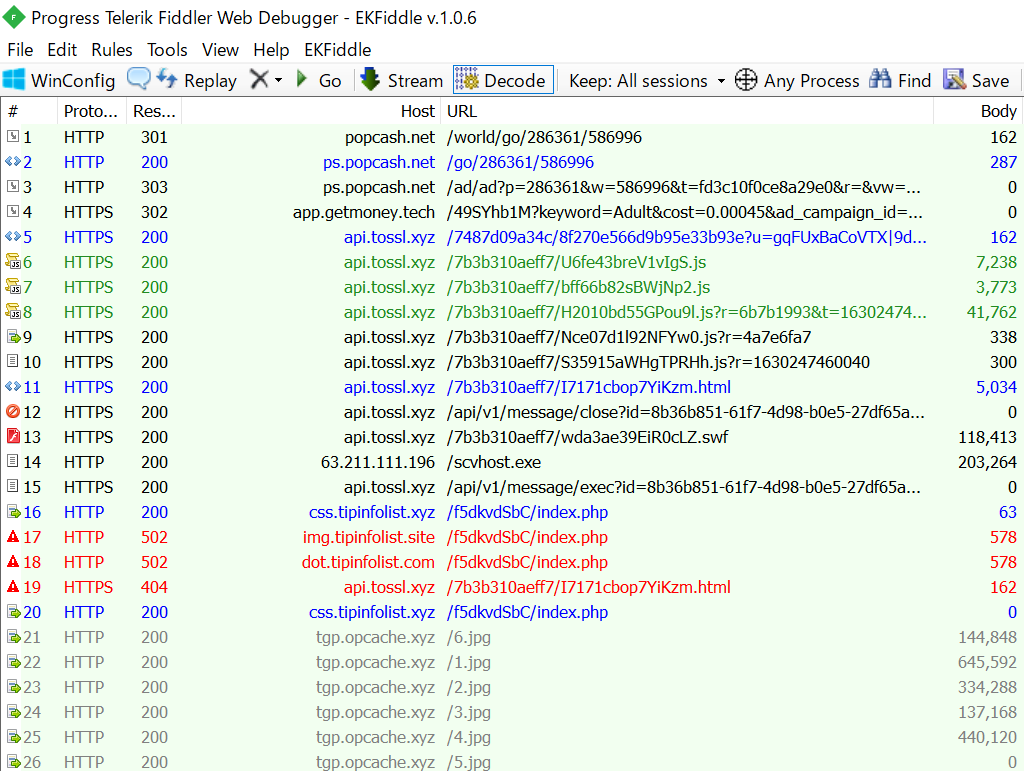Click the green arrow icon of session 9
The width and height of the screenshot is (1024, 771).
[14, 337]
